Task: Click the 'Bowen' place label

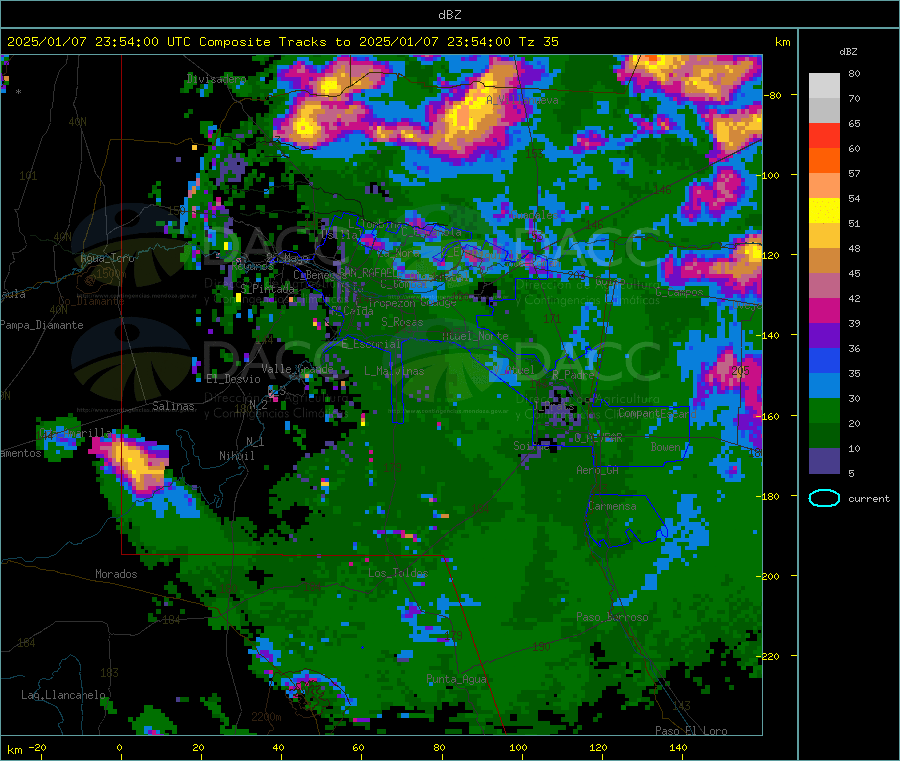Action: click(x=665, y=447)
